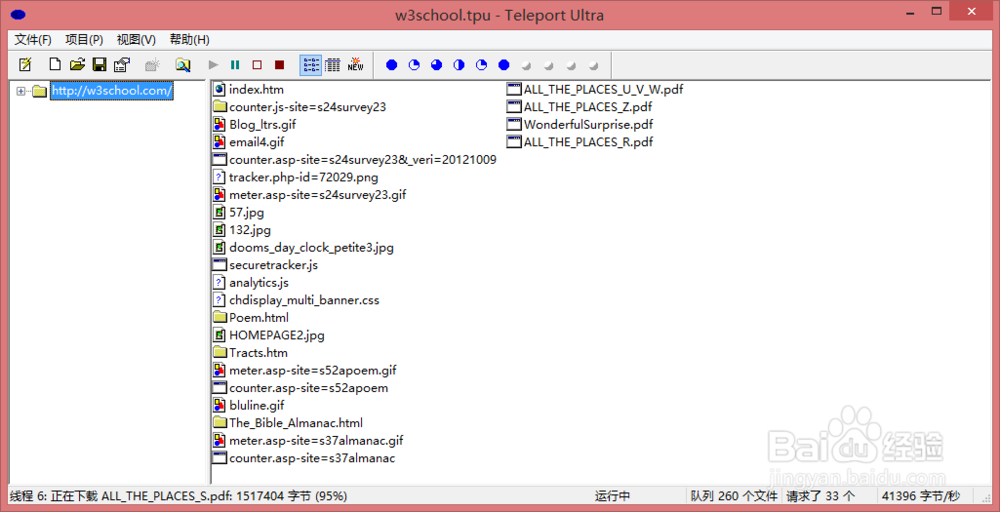Screen dimensions: 1000x512
Task: Toggle the list view mode button
Action: point(311,64)
